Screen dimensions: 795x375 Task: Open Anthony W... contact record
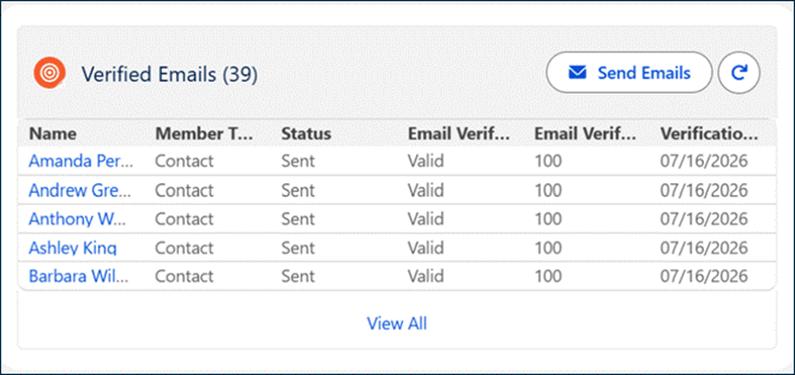pyautogui.click(x=78, y=219)
